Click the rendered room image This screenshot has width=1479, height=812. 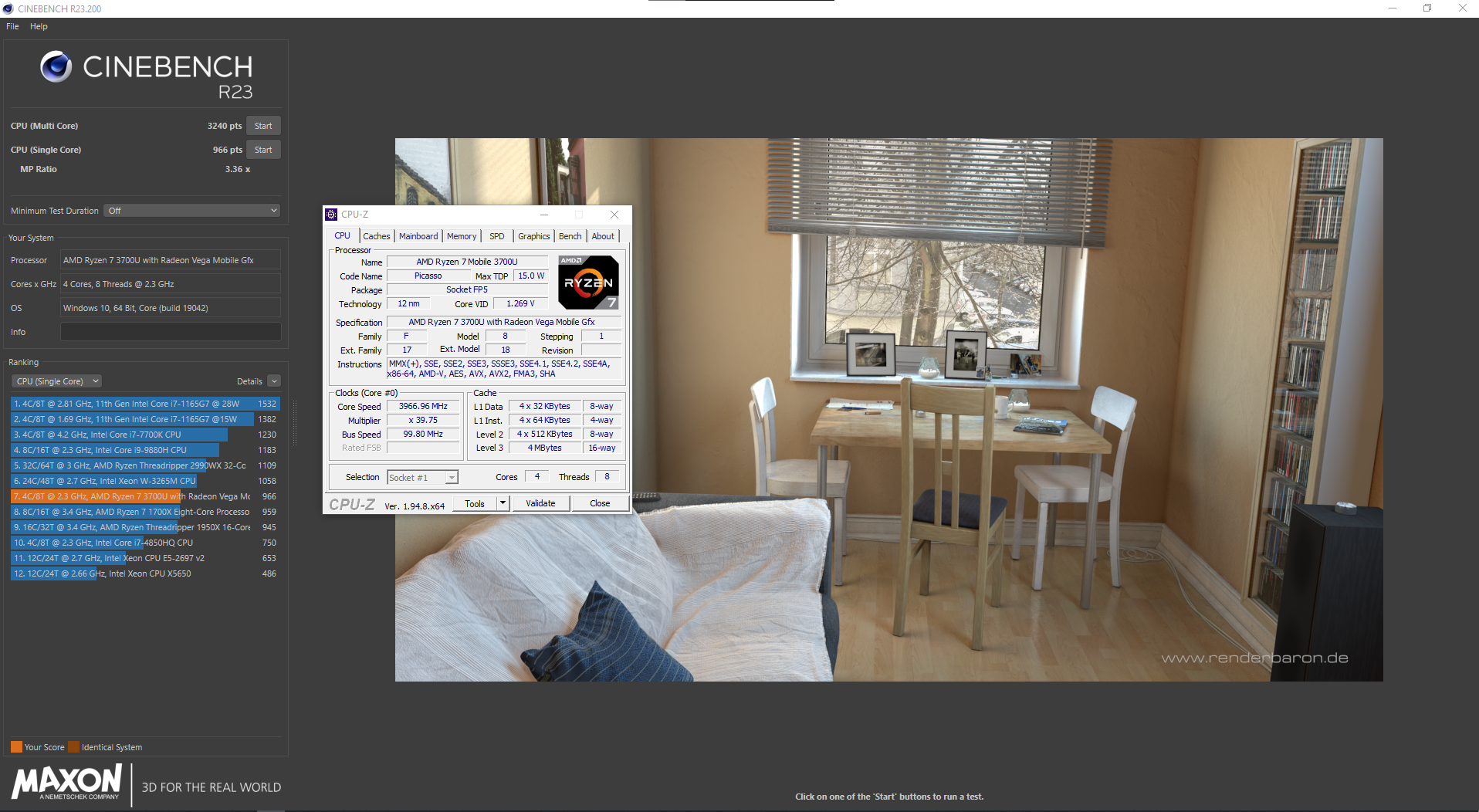888,410
